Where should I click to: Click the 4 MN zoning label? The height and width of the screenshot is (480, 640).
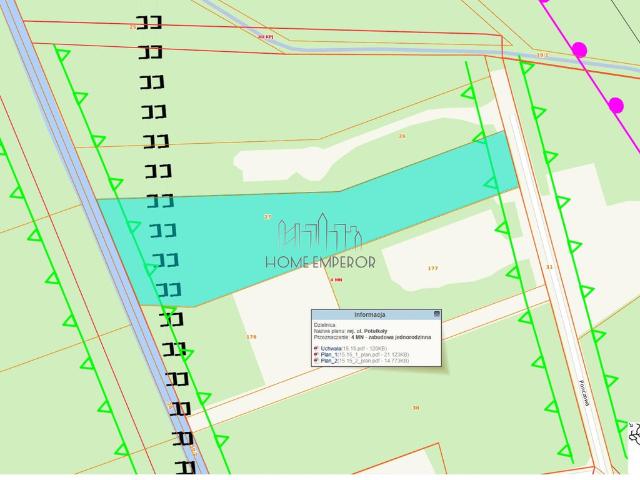pyautogui.click(x=336, y=280)
